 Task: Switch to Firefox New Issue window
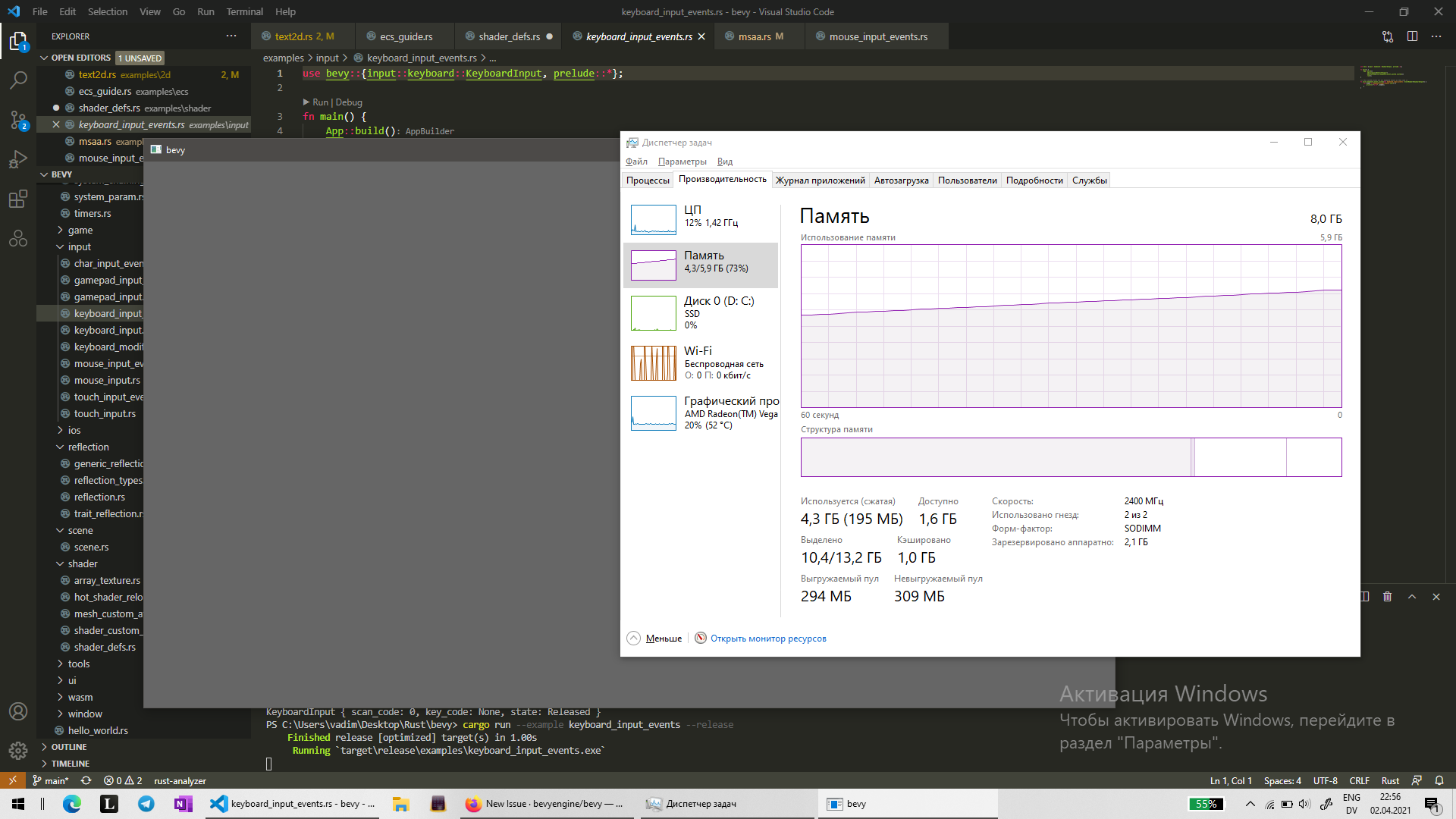(545, 804)
